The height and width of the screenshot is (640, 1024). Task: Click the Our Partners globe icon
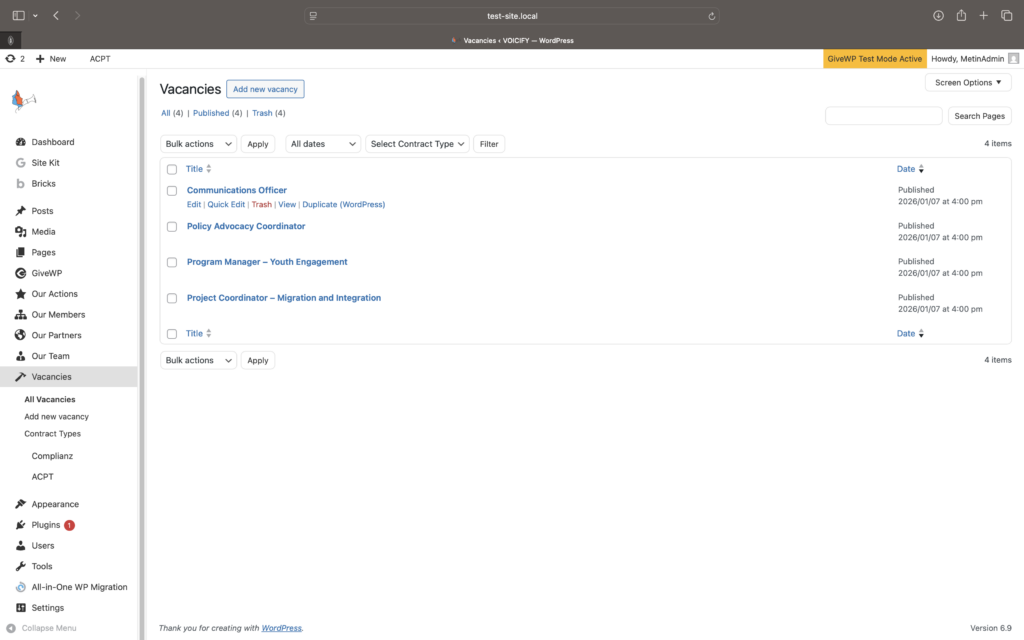coord(21,335)
